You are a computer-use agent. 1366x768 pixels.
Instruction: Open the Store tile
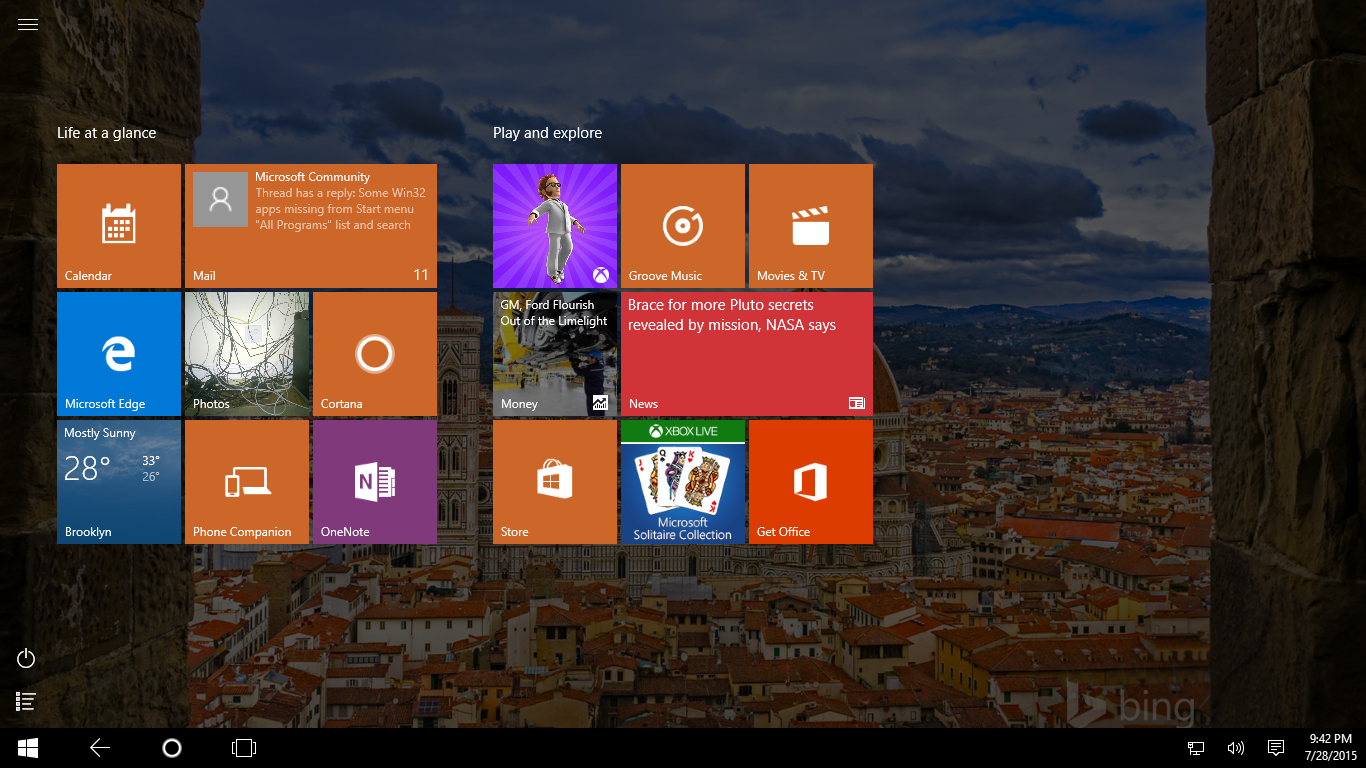(x=555, y=482)
